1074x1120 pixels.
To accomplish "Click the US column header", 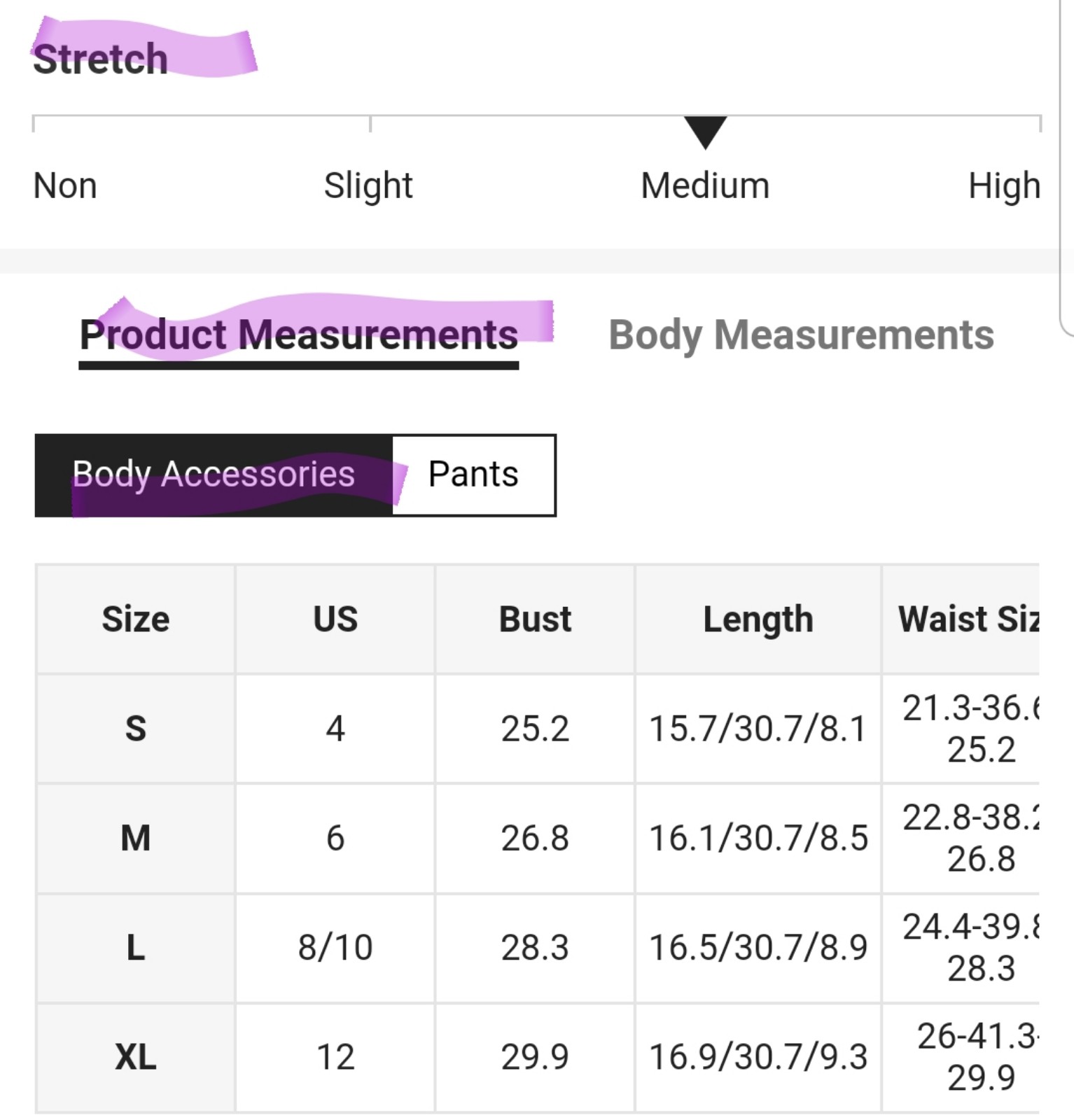I will (335, 619).
